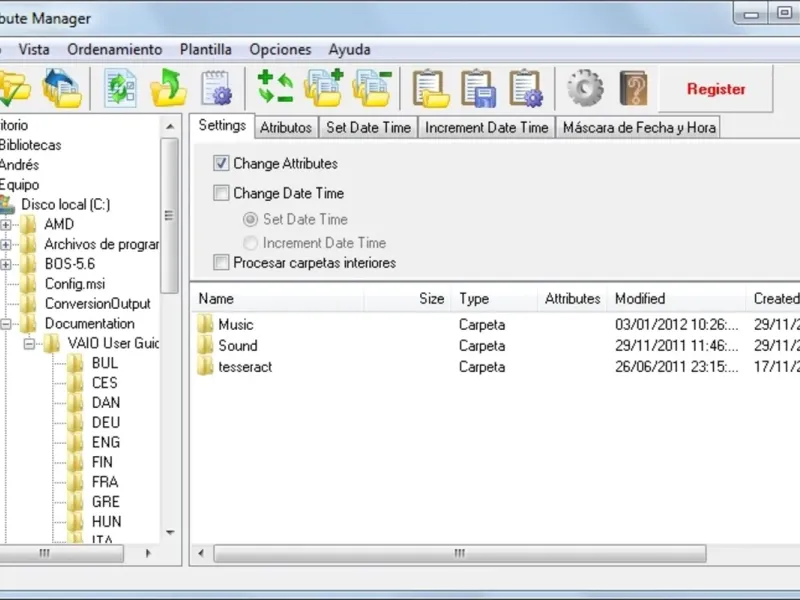Click the ConversionOutput folder icon
This screenshot has width=800, height=600.
click(x=29, y=304)
